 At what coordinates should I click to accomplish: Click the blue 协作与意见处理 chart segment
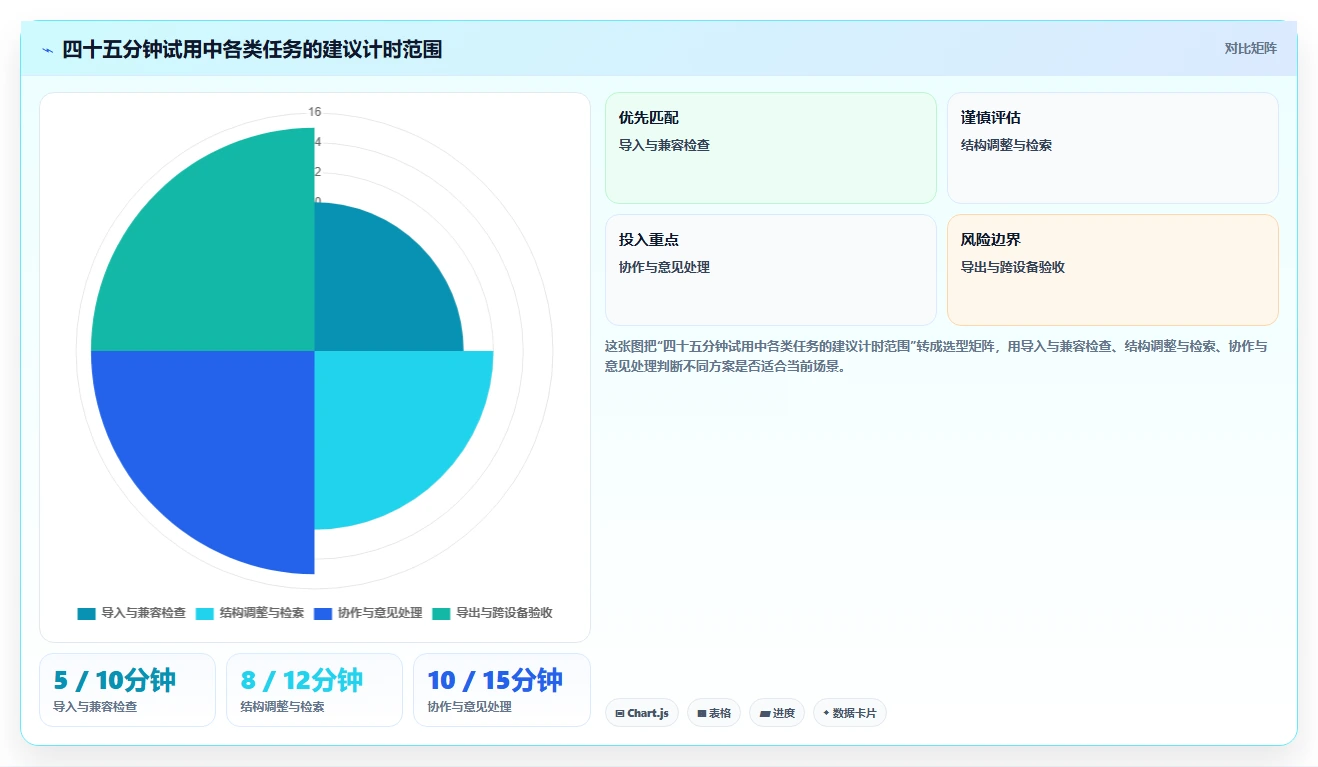tap(220, 445)
